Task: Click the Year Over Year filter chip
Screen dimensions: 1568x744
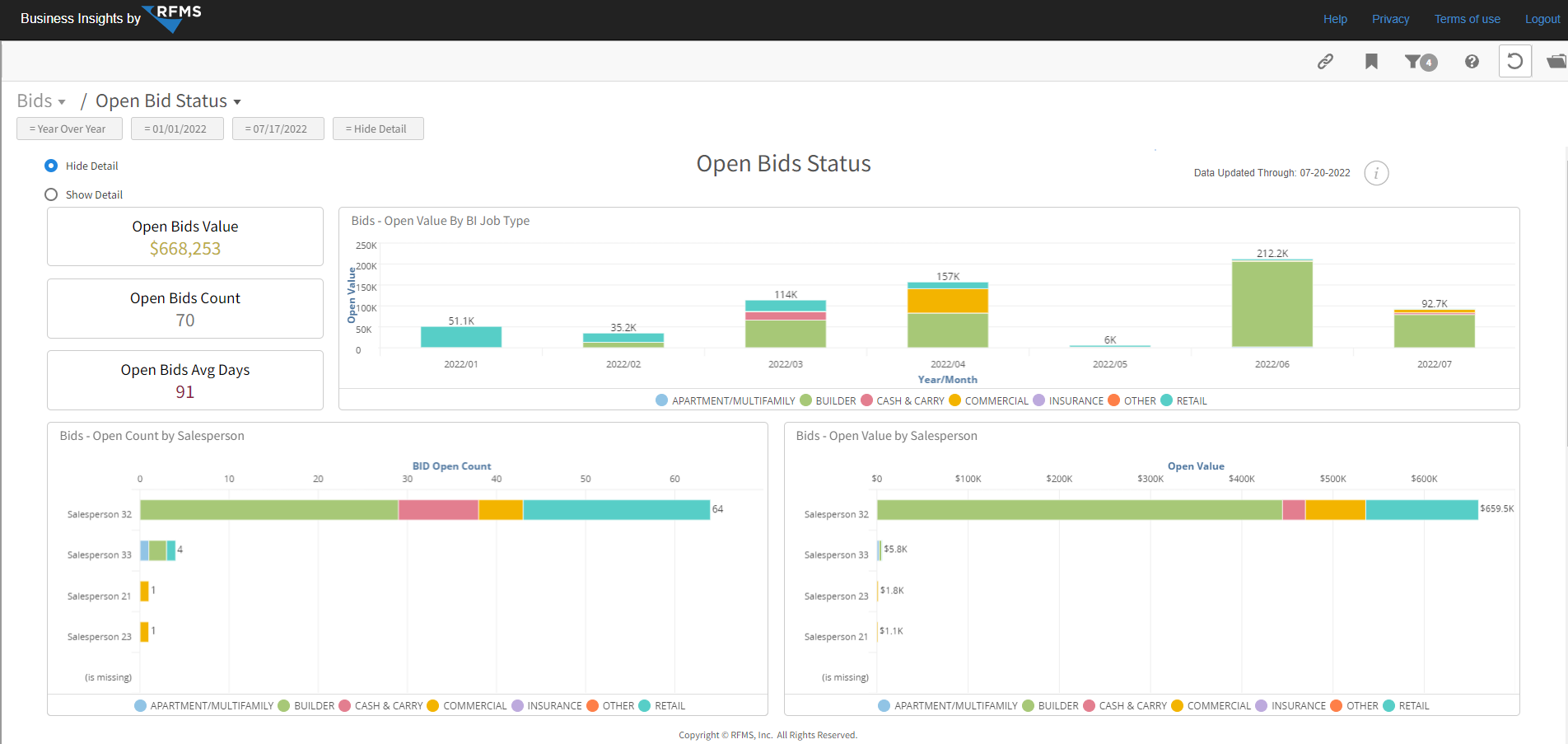Action: (x=69, y=129)
